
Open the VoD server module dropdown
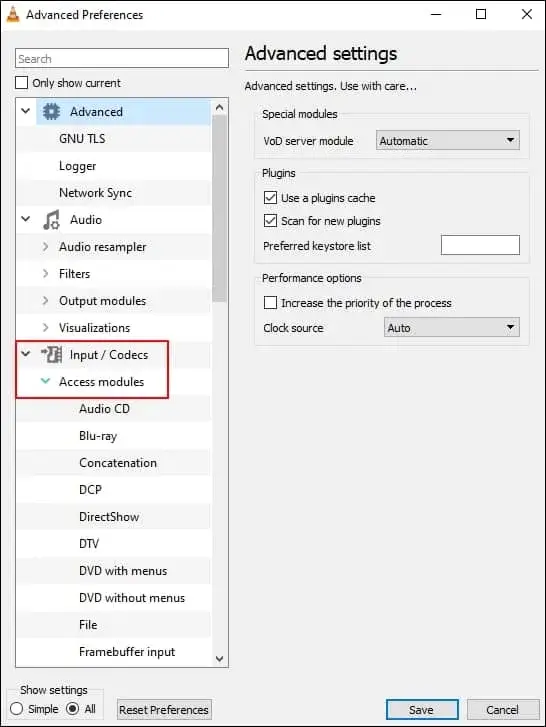448,140
